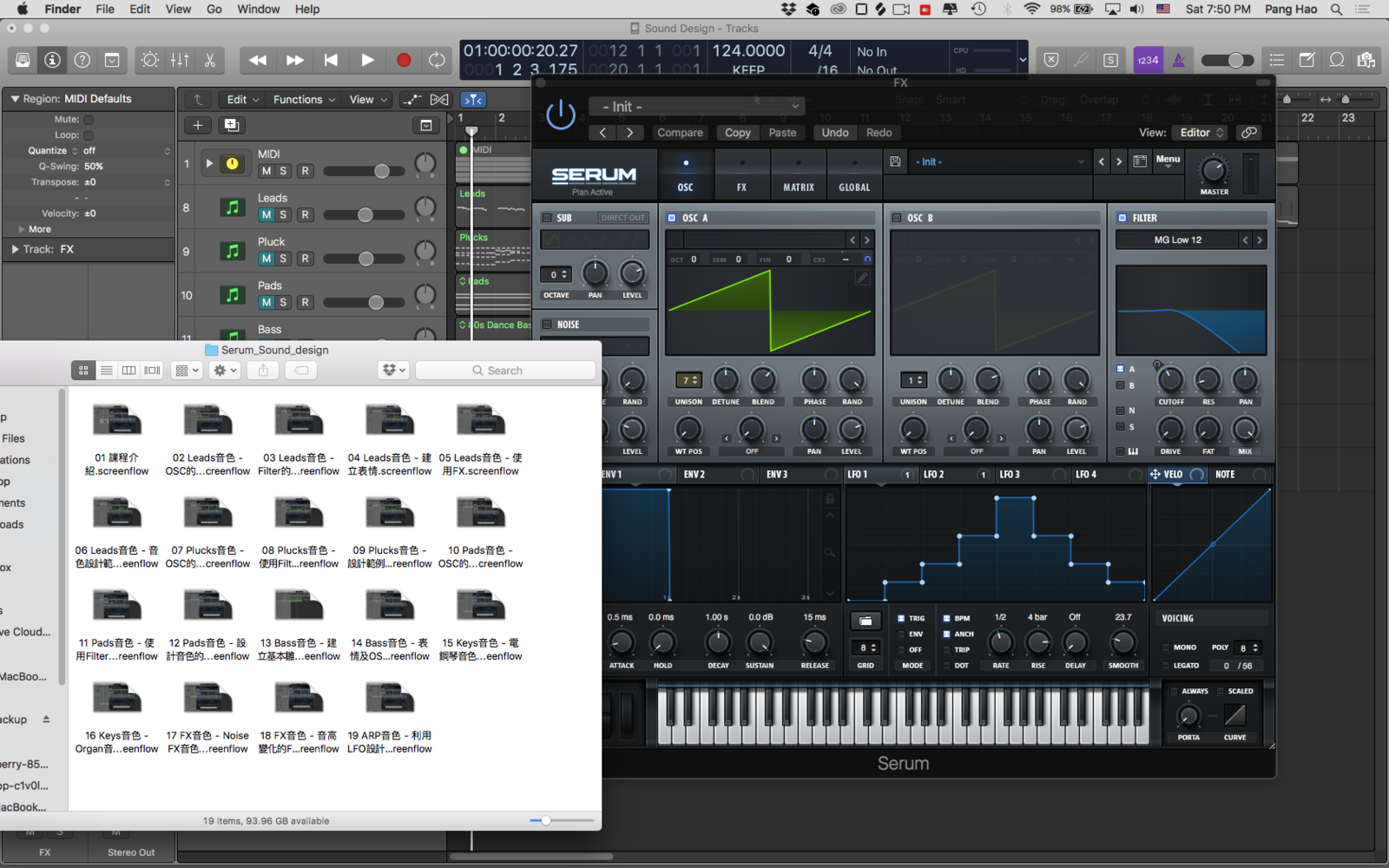
Task: Open the List Editors button
Action: [x=1277, y=60]
